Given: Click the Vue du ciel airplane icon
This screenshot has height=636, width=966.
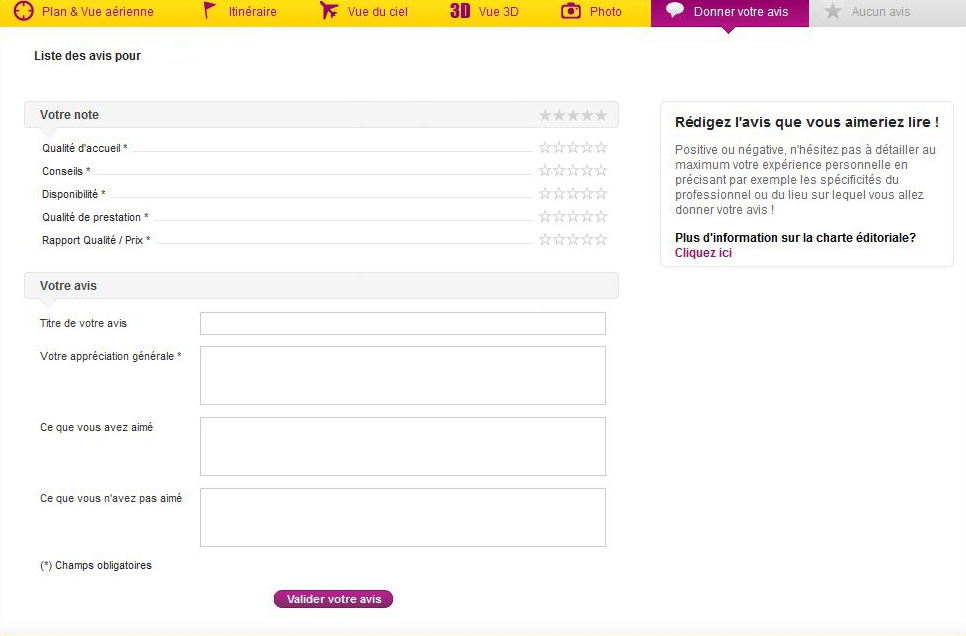Looking at the screenshot, I should [x=329, y=12].
